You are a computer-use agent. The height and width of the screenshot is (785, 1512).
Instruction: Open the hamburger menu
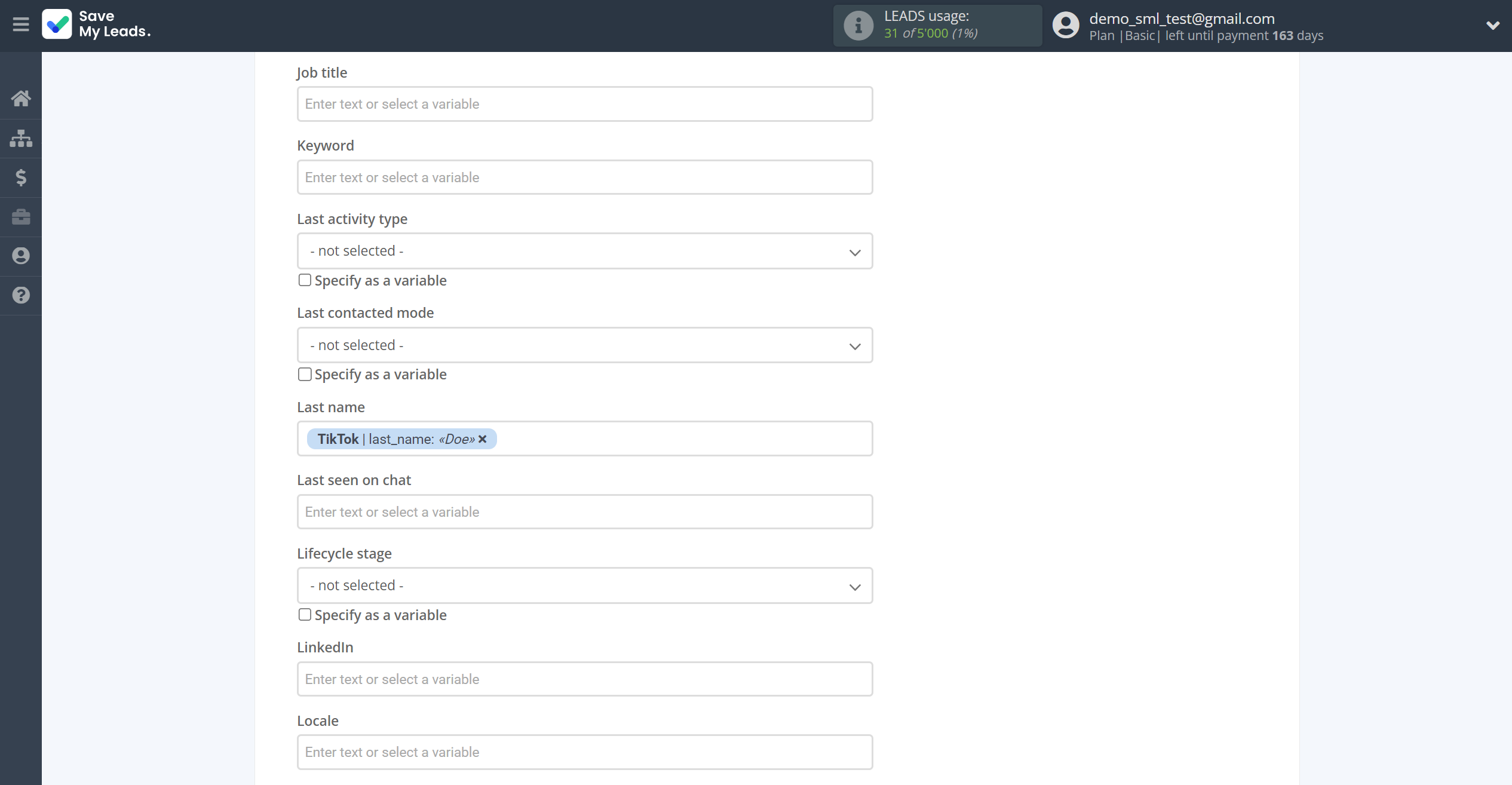pos(21,24)
